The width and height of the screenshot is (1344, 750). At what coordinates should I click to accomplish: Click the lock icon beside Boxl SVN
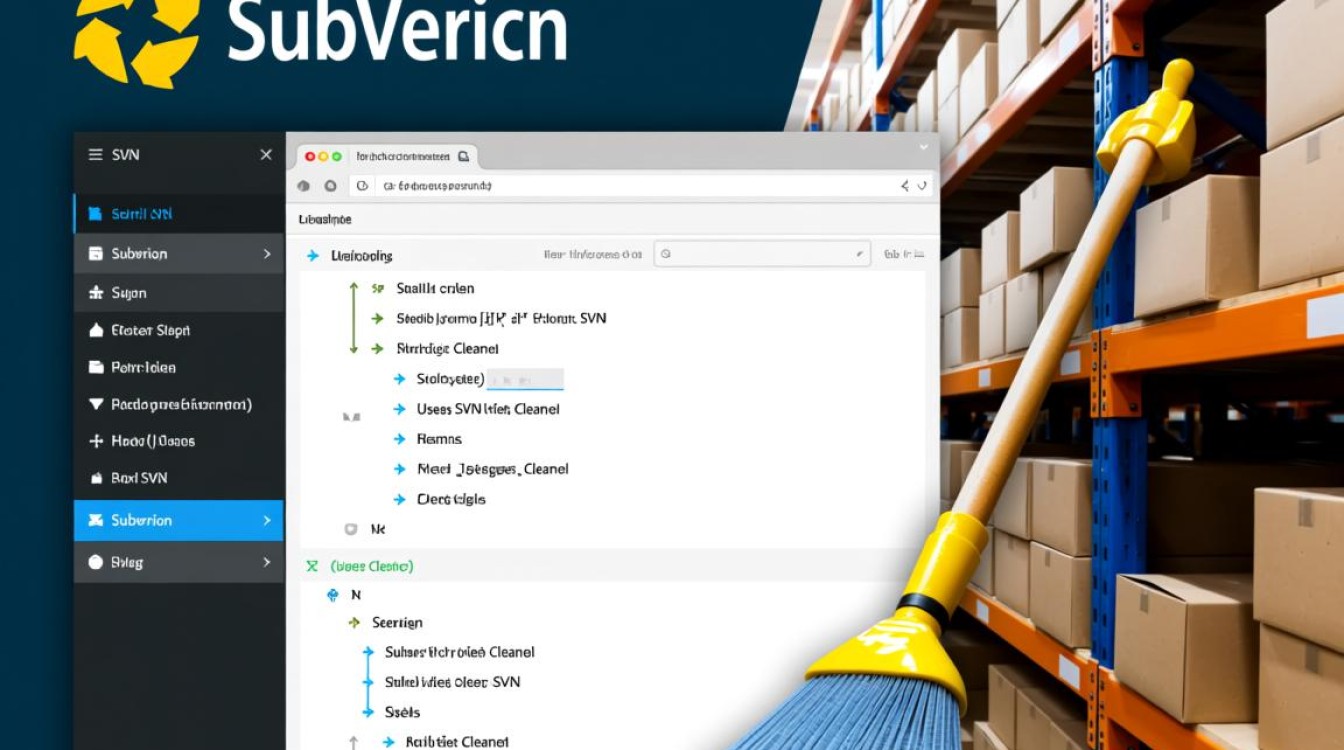click(x=96, y=478)
